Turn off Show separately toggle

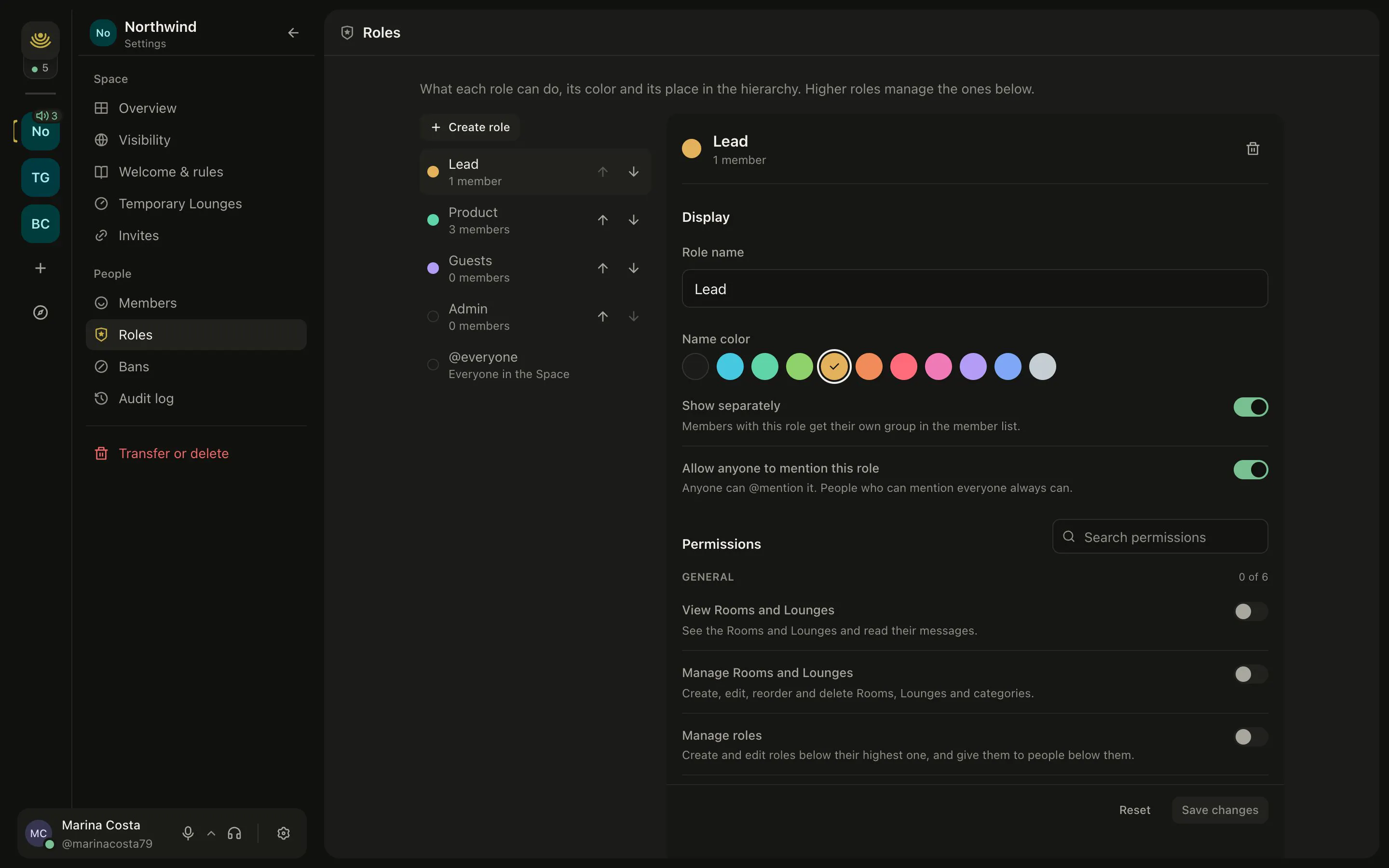(x=1250, y=407)
